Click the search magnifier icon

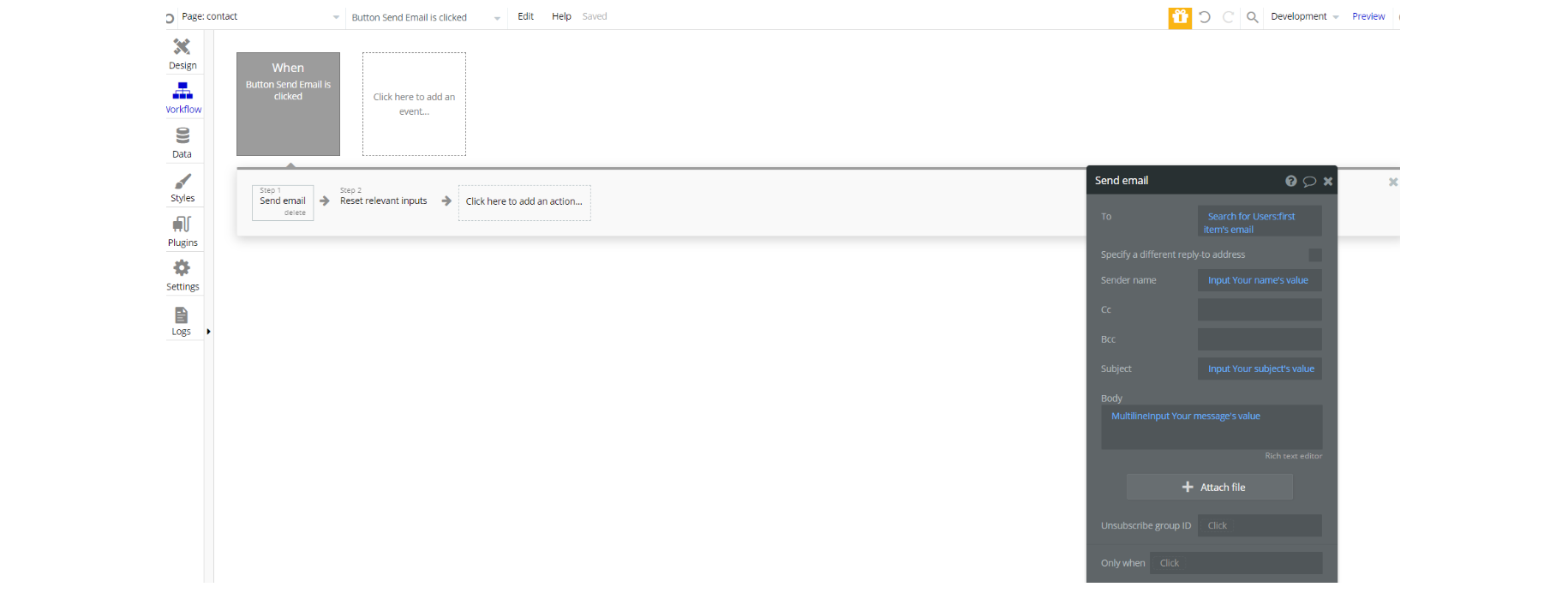[x=1253, y=17]
